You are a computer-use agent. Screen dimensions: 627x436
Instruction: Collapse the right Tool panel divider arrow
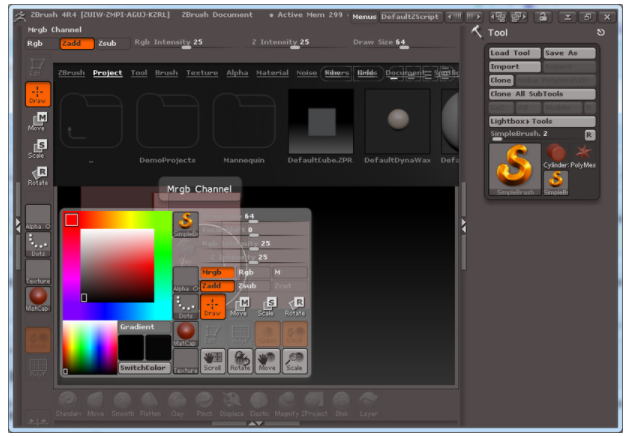[x=463, y=226]
